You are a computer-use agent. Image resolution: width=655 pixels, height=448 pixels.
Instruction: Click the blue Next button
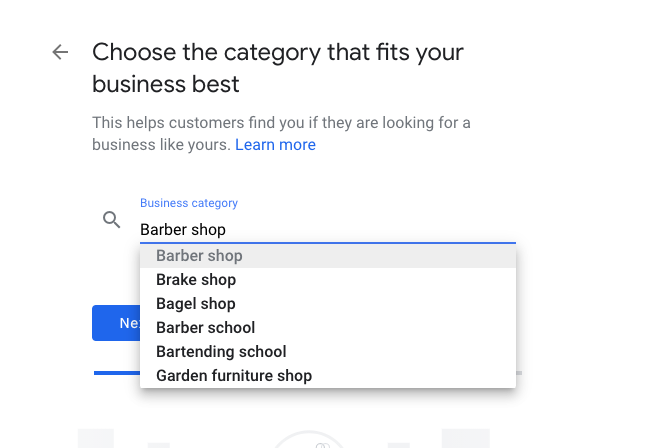coord(117,323)
